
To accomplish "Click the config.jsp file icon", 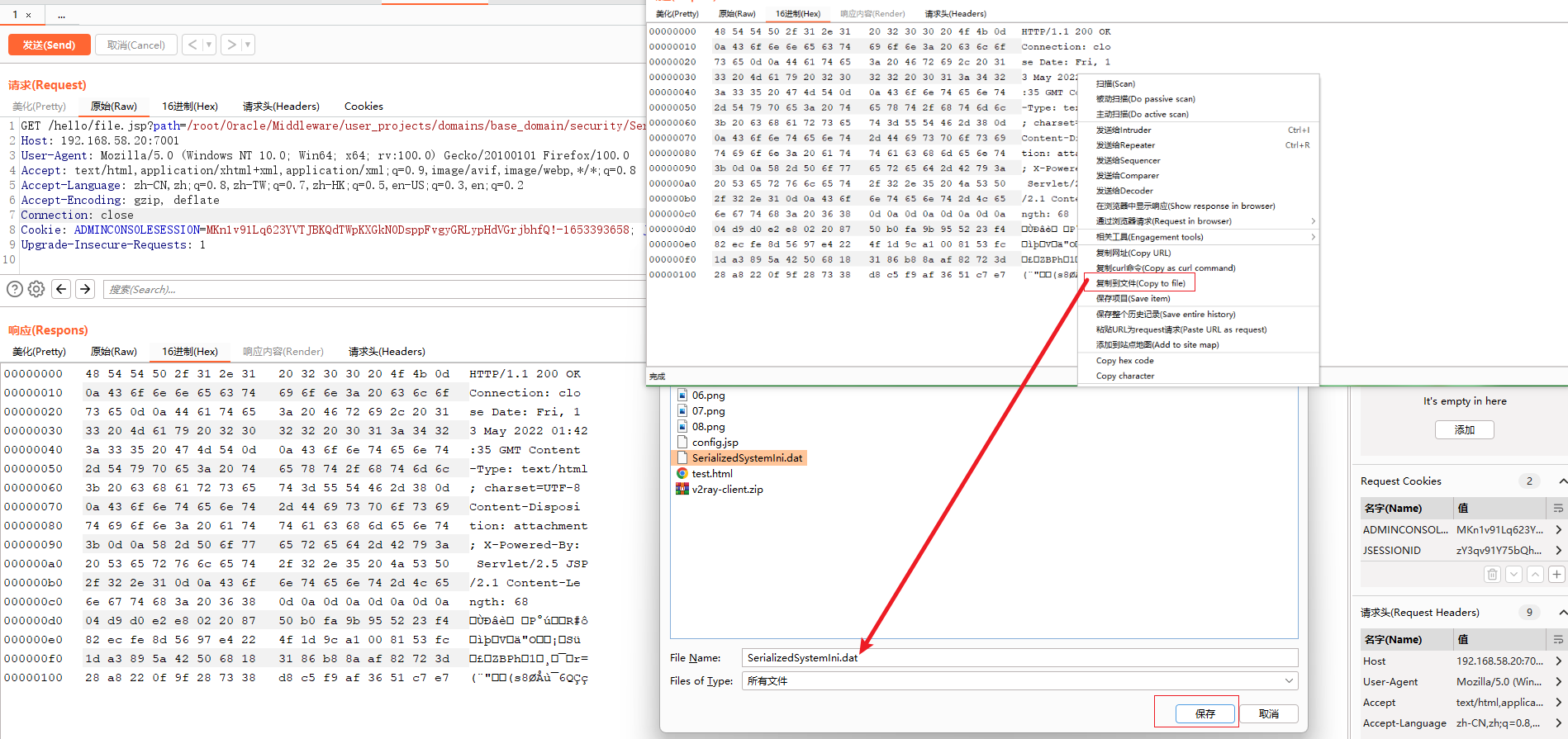I will coord(682,442).
